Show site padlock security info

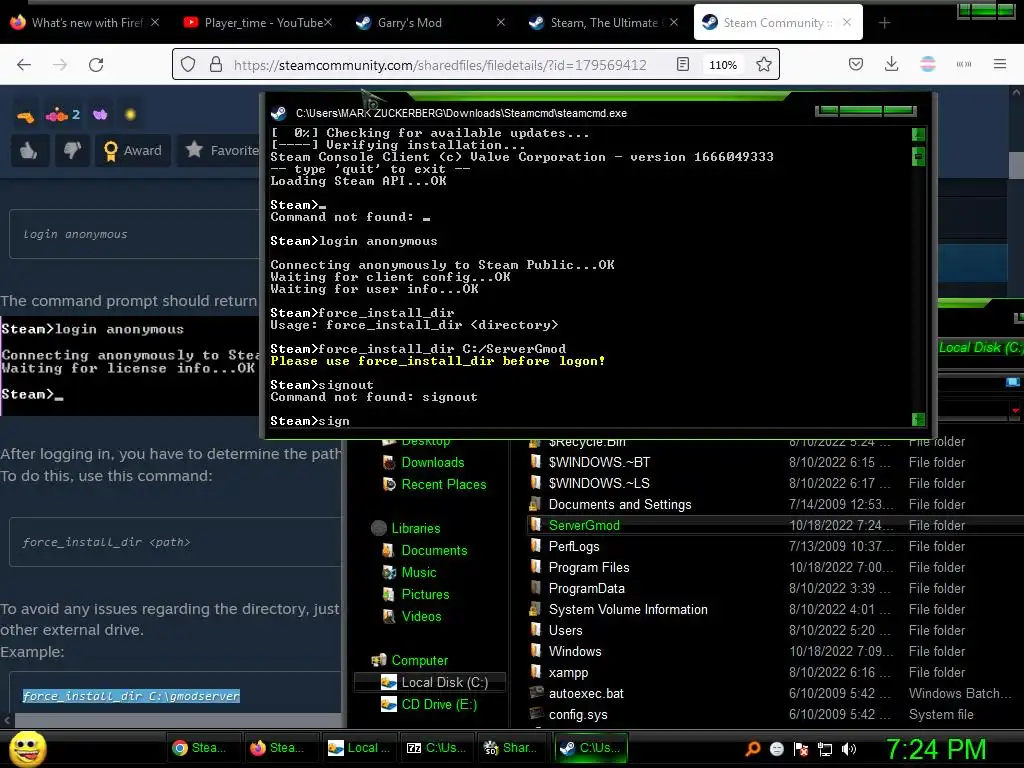pos(216,65)
